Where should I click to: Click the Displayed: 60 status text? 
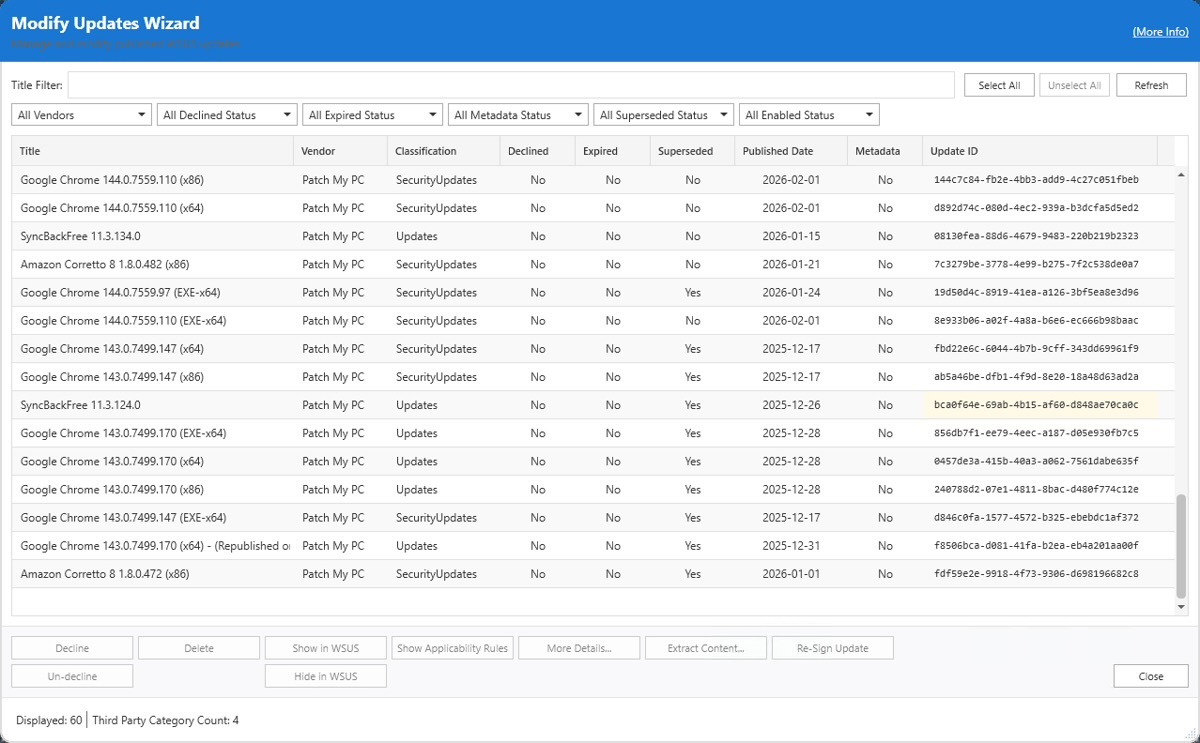coord(49,720)
